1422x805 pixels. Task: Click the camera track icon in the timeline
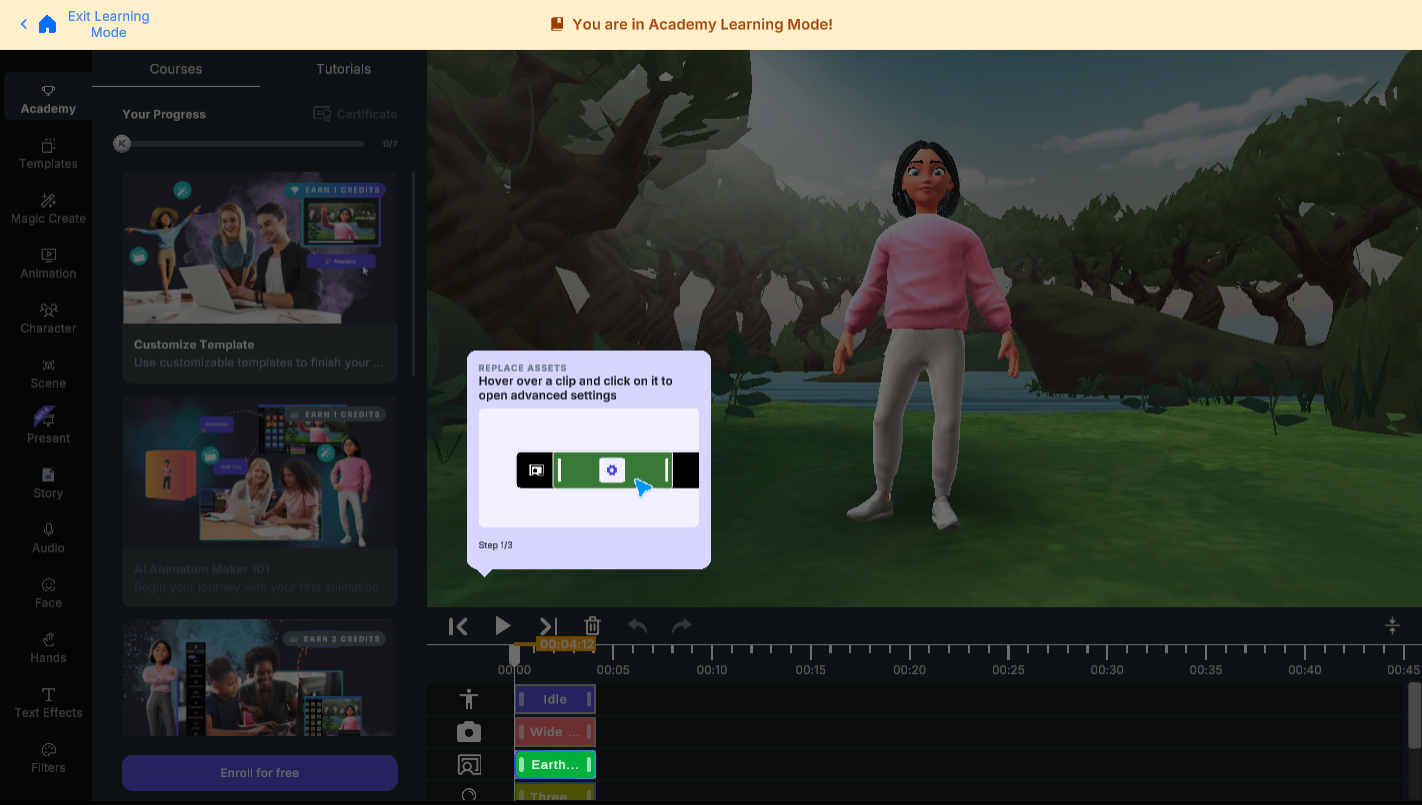coord(468,732)
